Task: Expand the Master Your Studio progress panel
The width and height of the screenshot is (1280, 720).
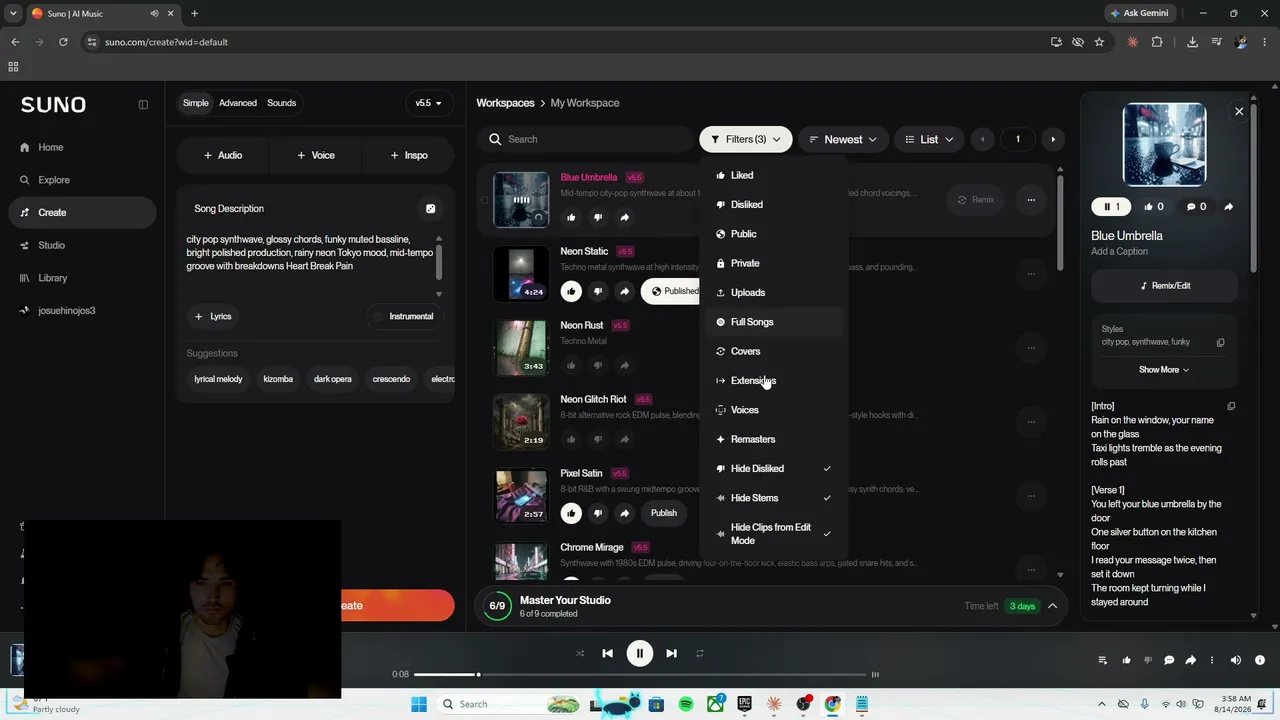Action: [1052, 606]
